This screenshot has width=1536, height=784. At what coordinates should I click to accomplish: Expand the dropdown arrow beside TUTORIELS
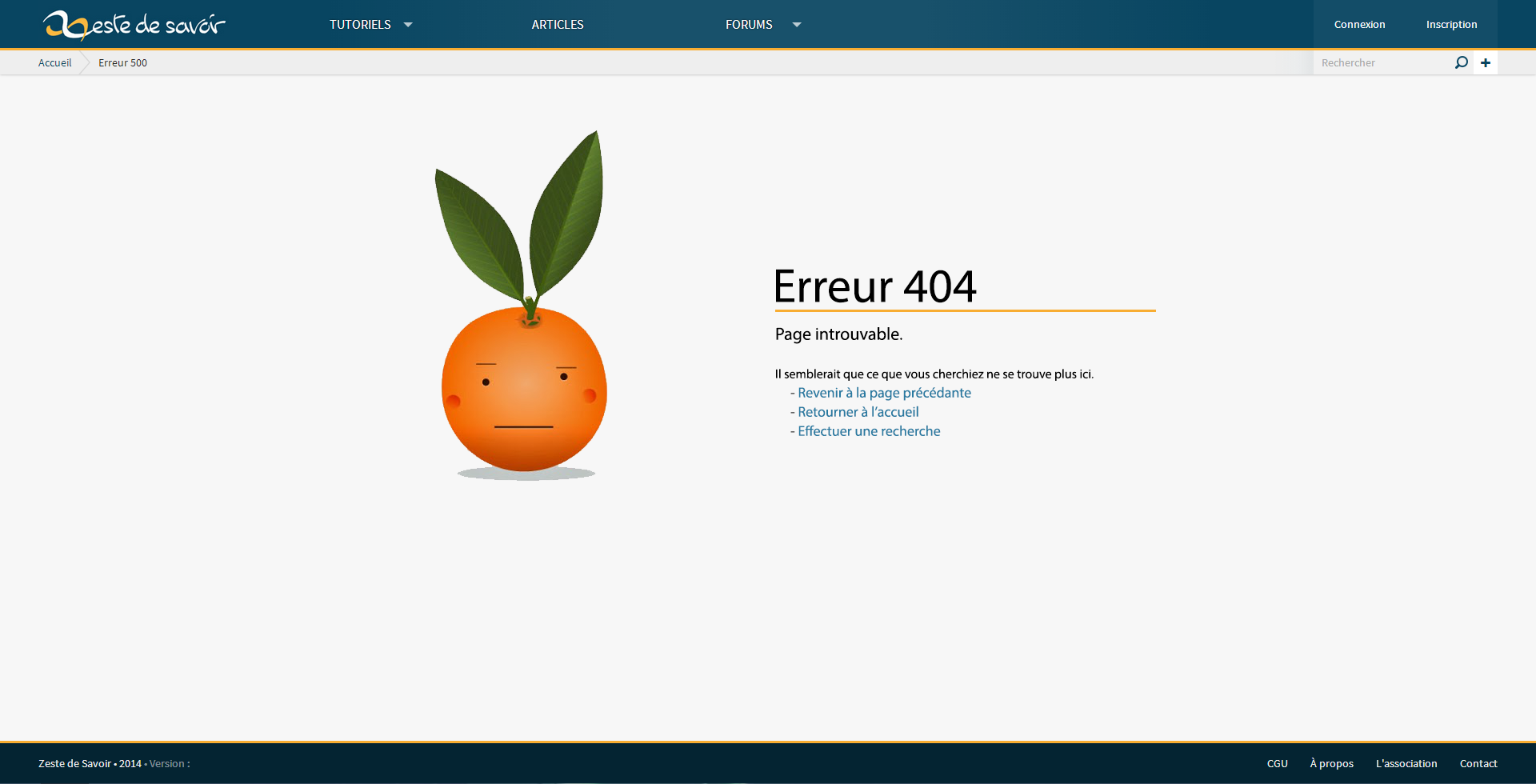tap(408, 25)
